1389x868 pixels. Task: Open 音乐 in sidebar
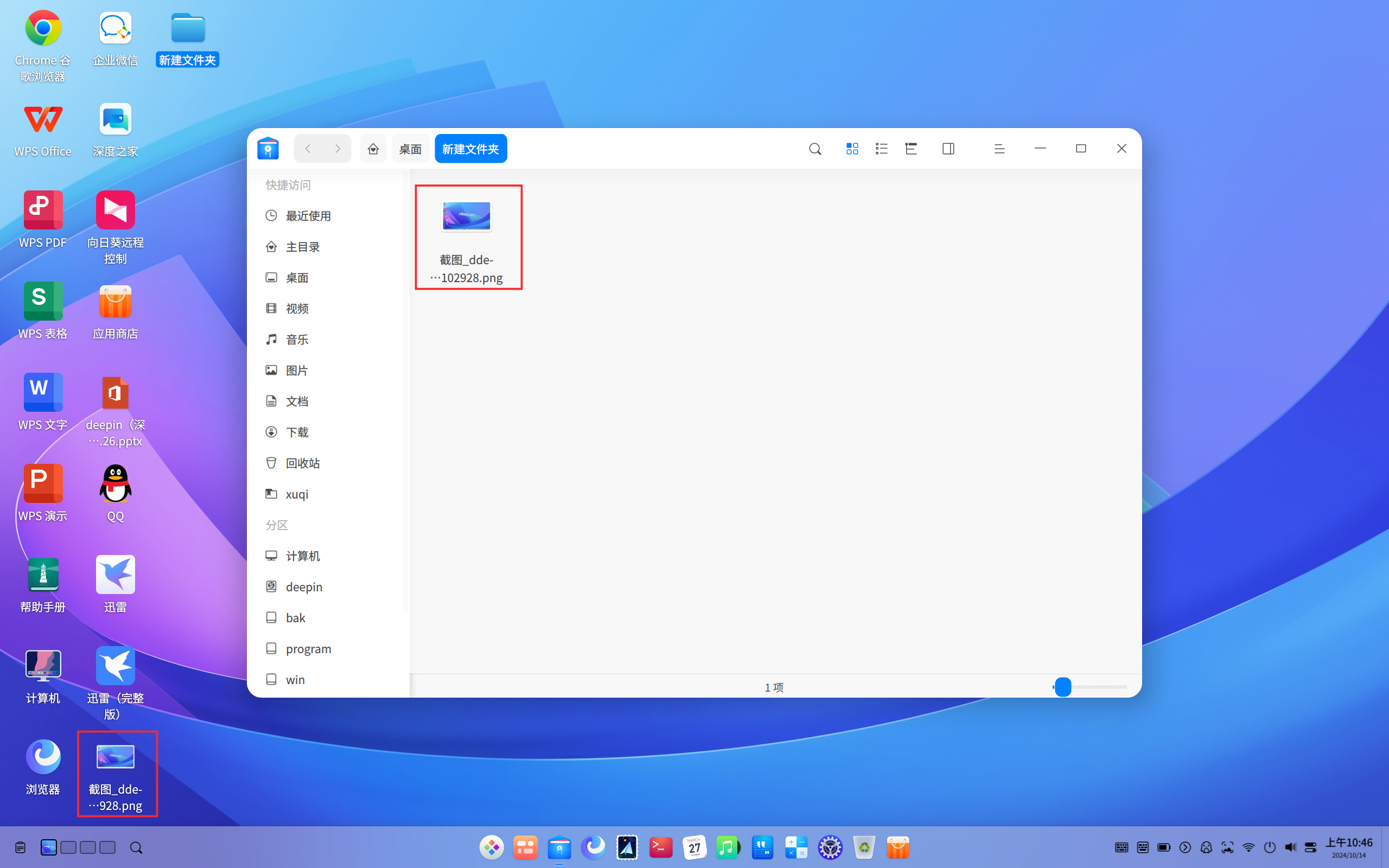tap(328, 340)
